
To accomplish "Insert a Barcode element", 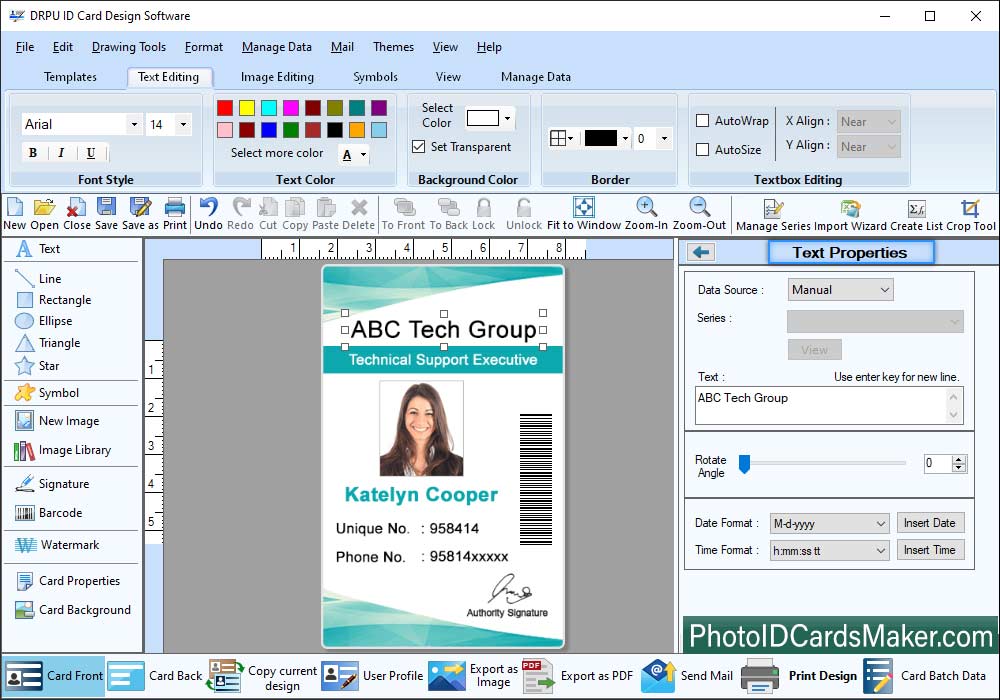I will (48, 513).
